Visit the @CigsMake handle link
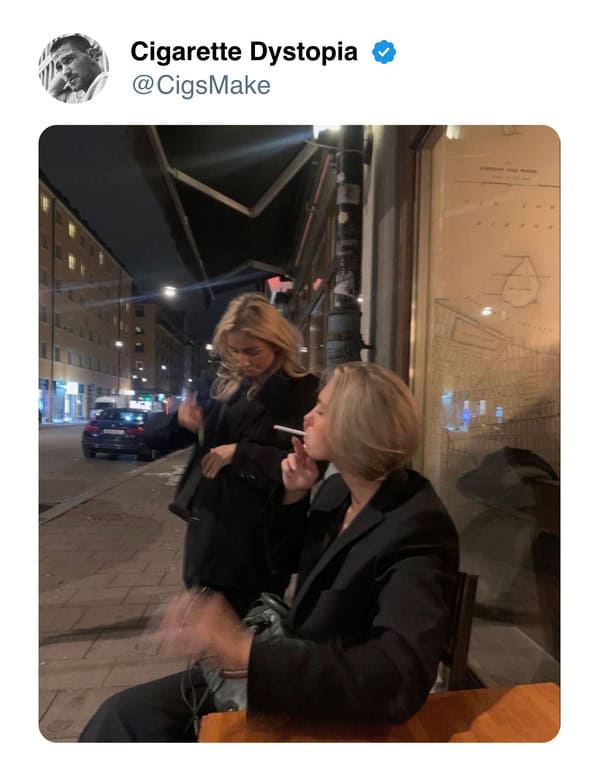Viewport: 599px width, 776px height. [201, 85]
